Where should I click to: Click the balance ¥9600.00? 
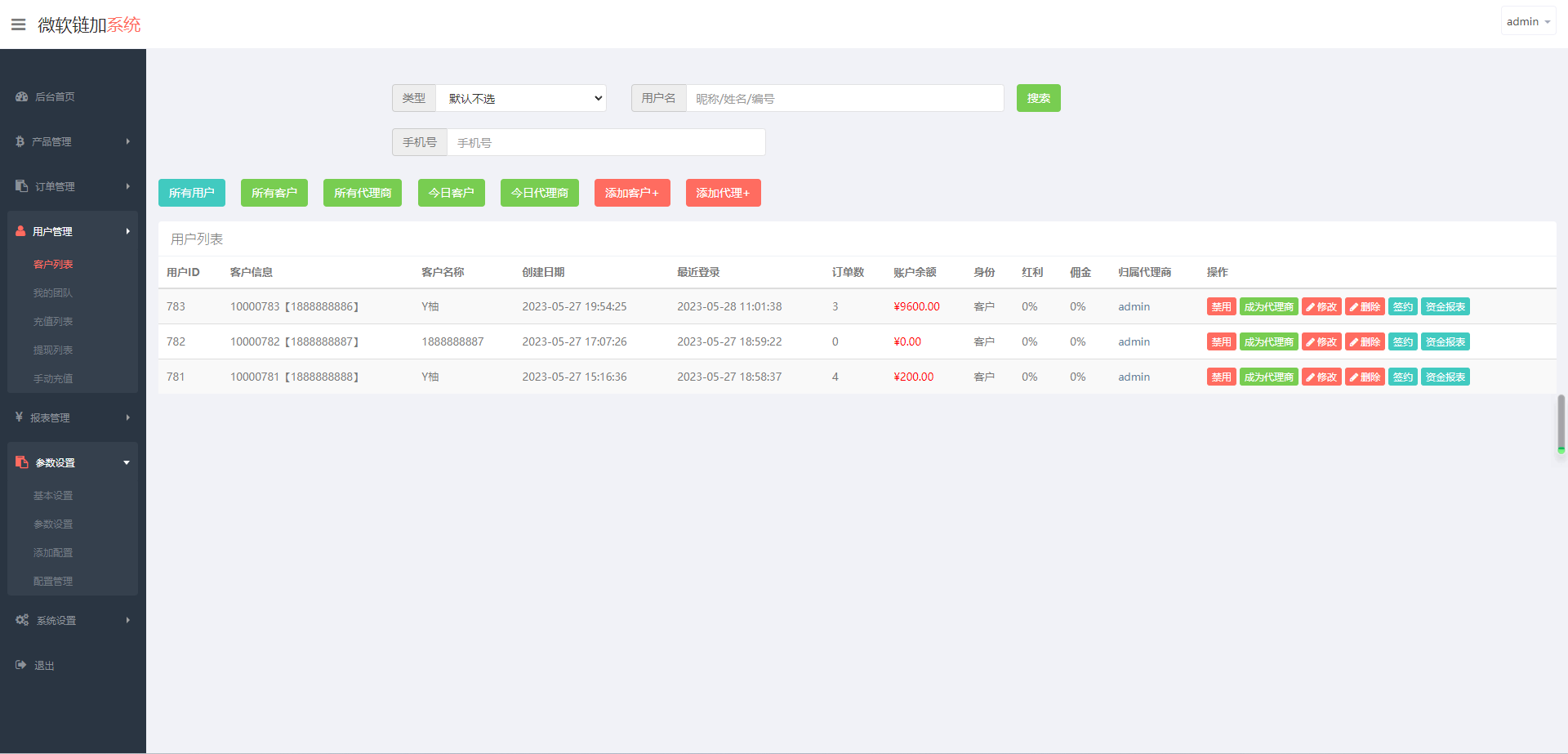pyautogui.click(x=916, y=306)
